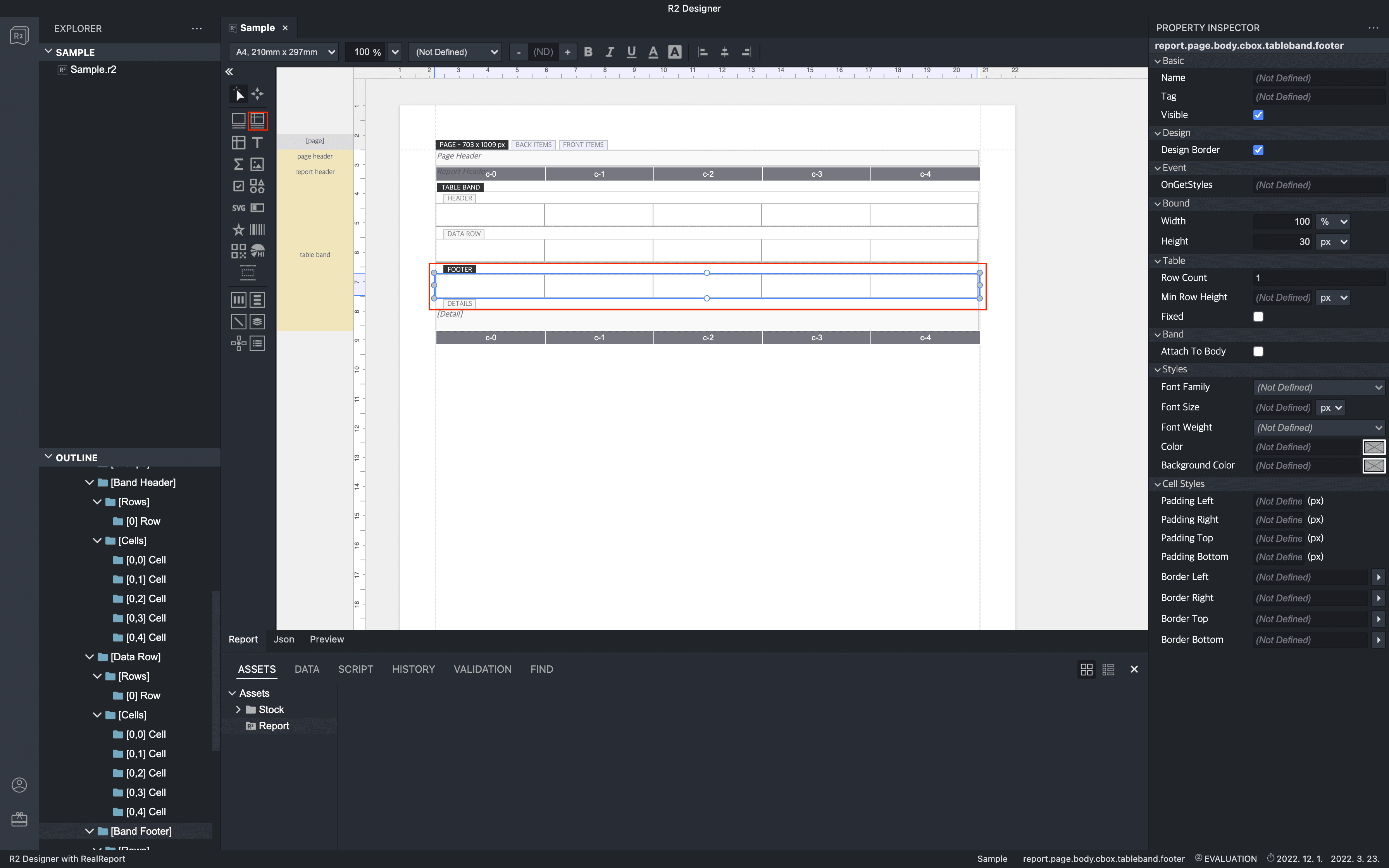This screenshot has height=868, width=1389.
Task: Open the SCRIPT panel tab
Action: (x=356, y=669)
